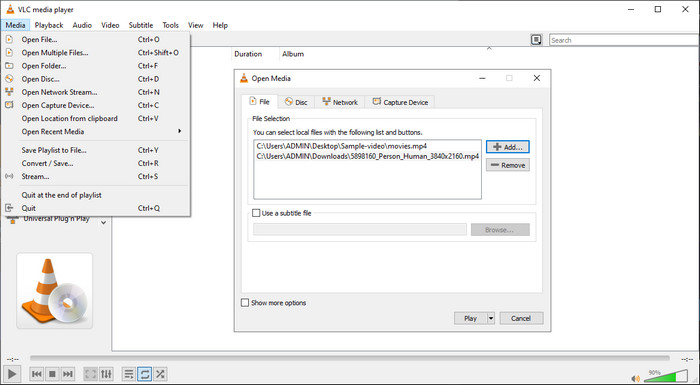700x385 pixels.
Task: Switch to Network tab in Open Media
Action: click(340, 102)
